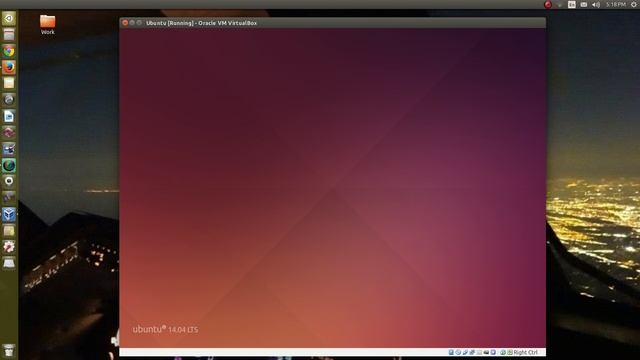Open the sound volume indicator
The image size is (640, 360).
tap(596, 4)
